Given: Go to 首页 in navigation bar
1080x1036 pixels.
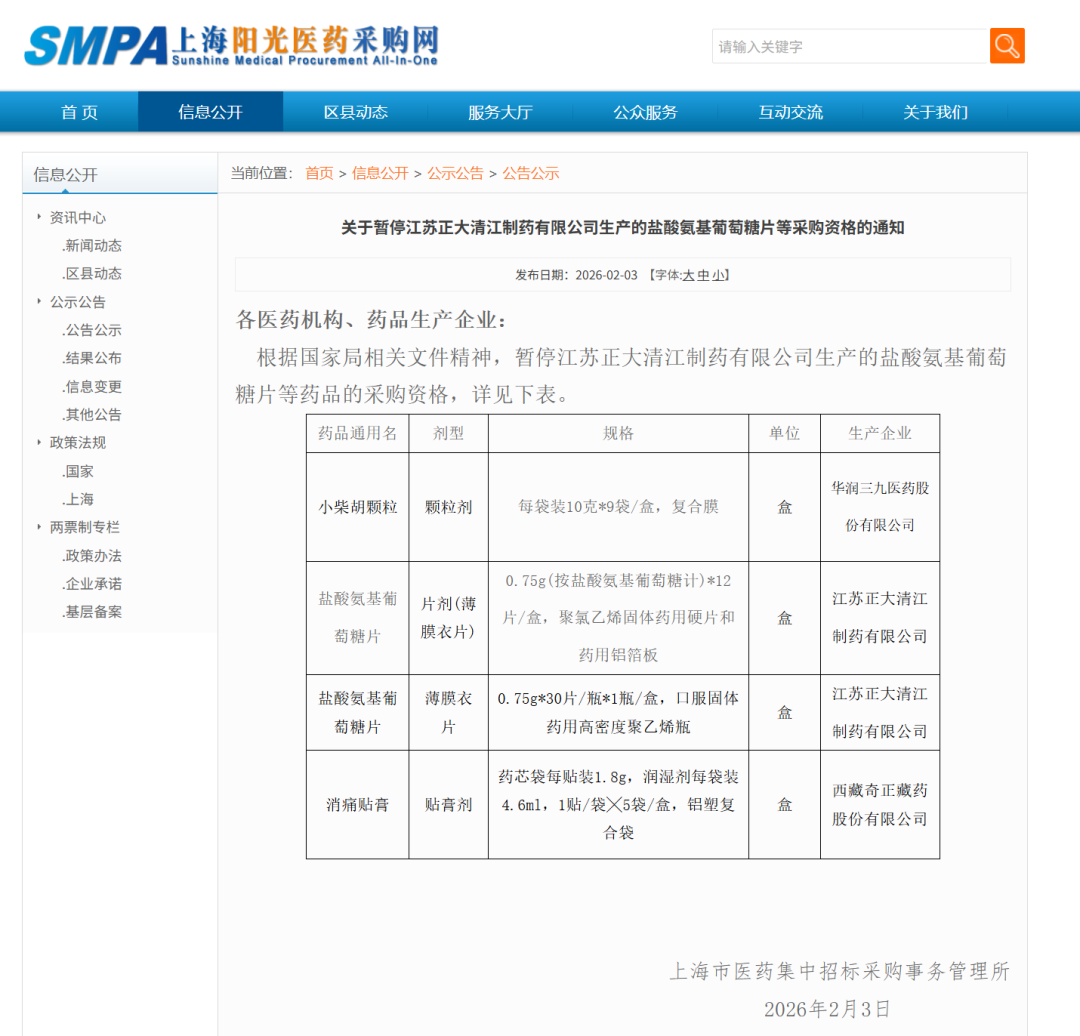Looking at the screenshot, I should pyautogui.click(x=79, y=112).
